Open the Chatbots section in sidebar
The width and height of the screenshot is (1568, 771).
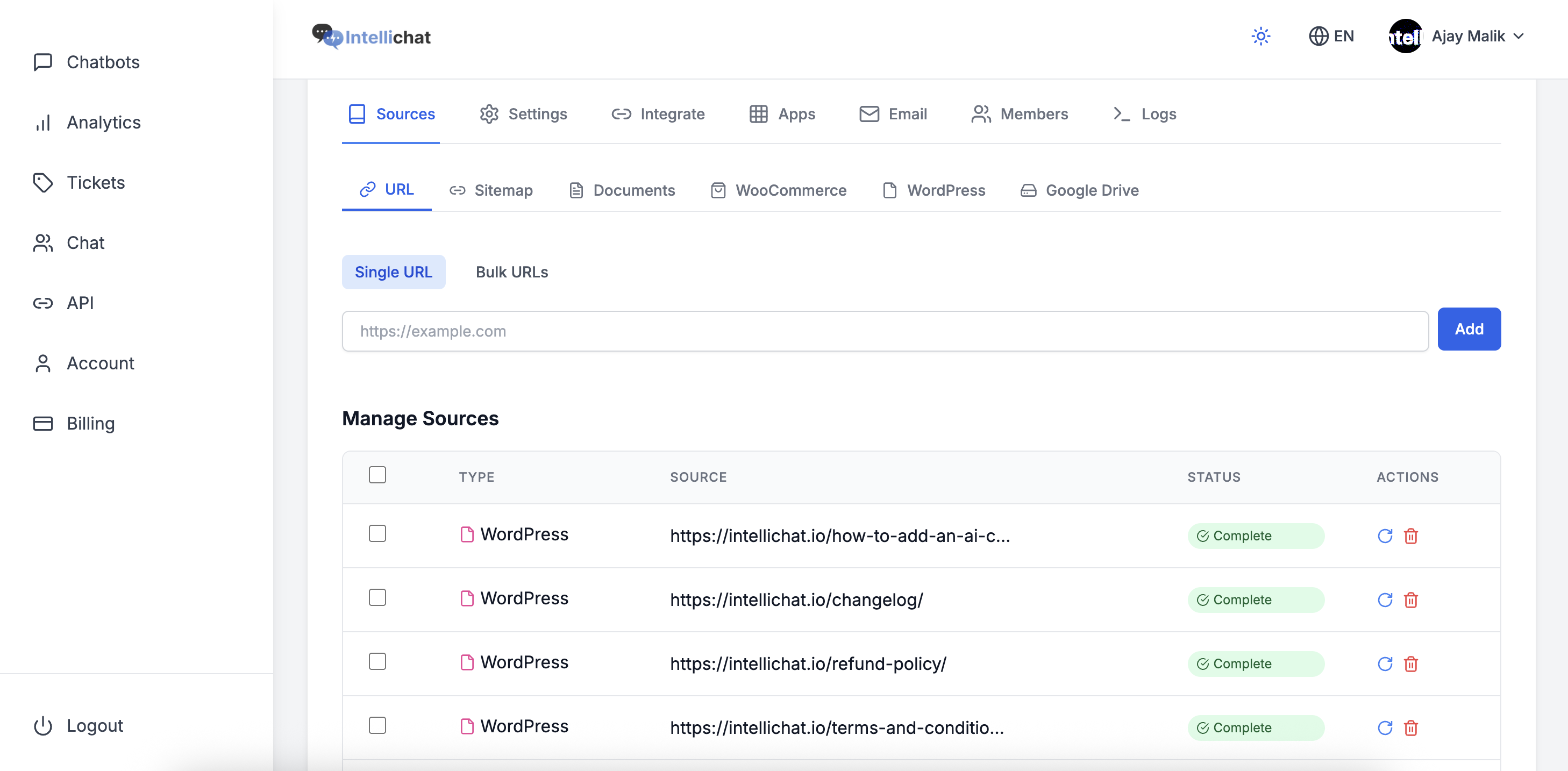[103, 61]
